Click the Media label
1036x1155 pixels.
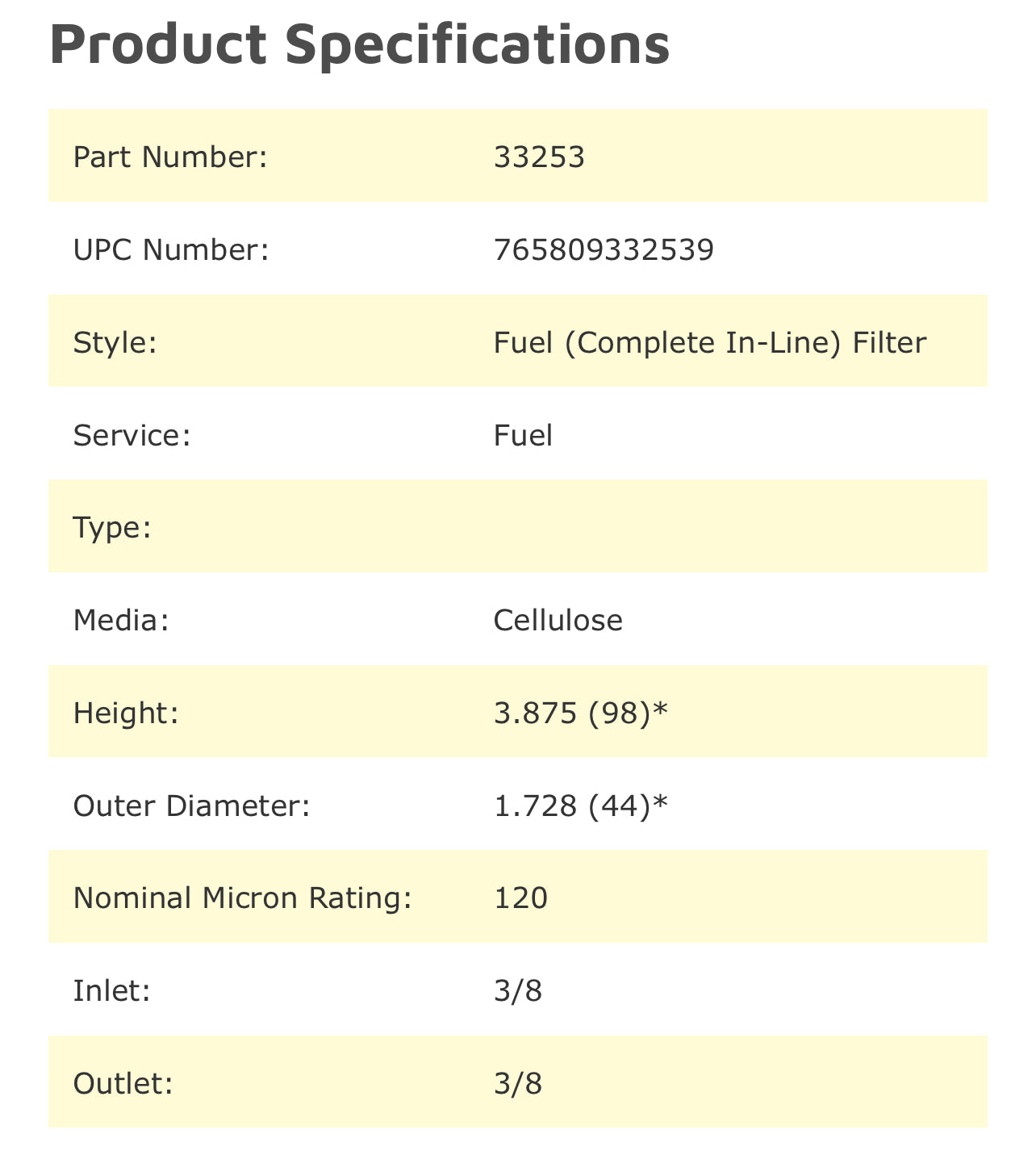121,621
